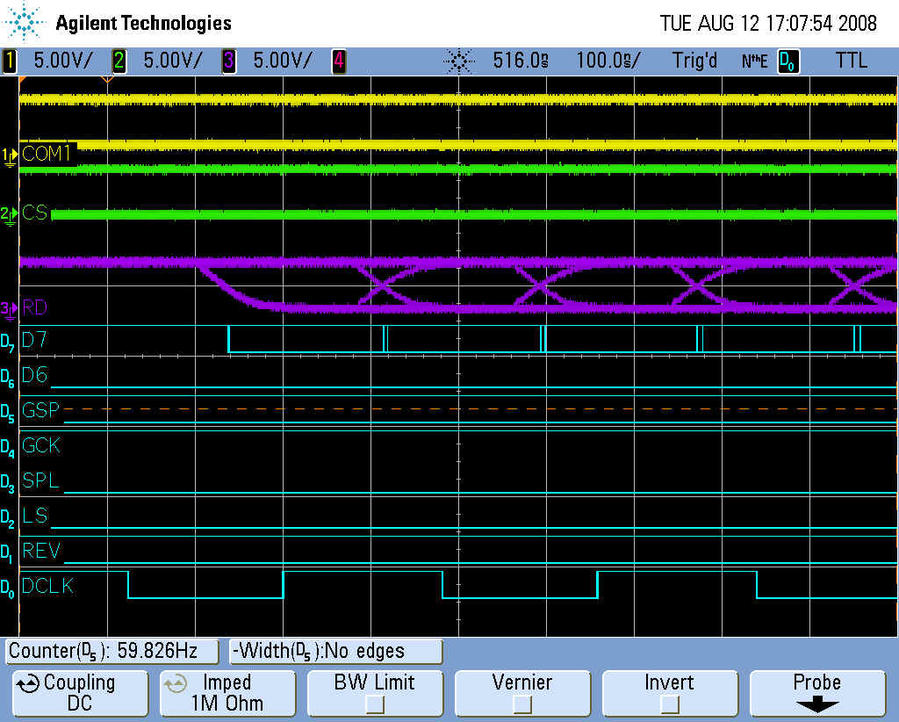899x722 pixels.
Task: Open the Coupling DC softkey menu
Action: click(80, 692)
